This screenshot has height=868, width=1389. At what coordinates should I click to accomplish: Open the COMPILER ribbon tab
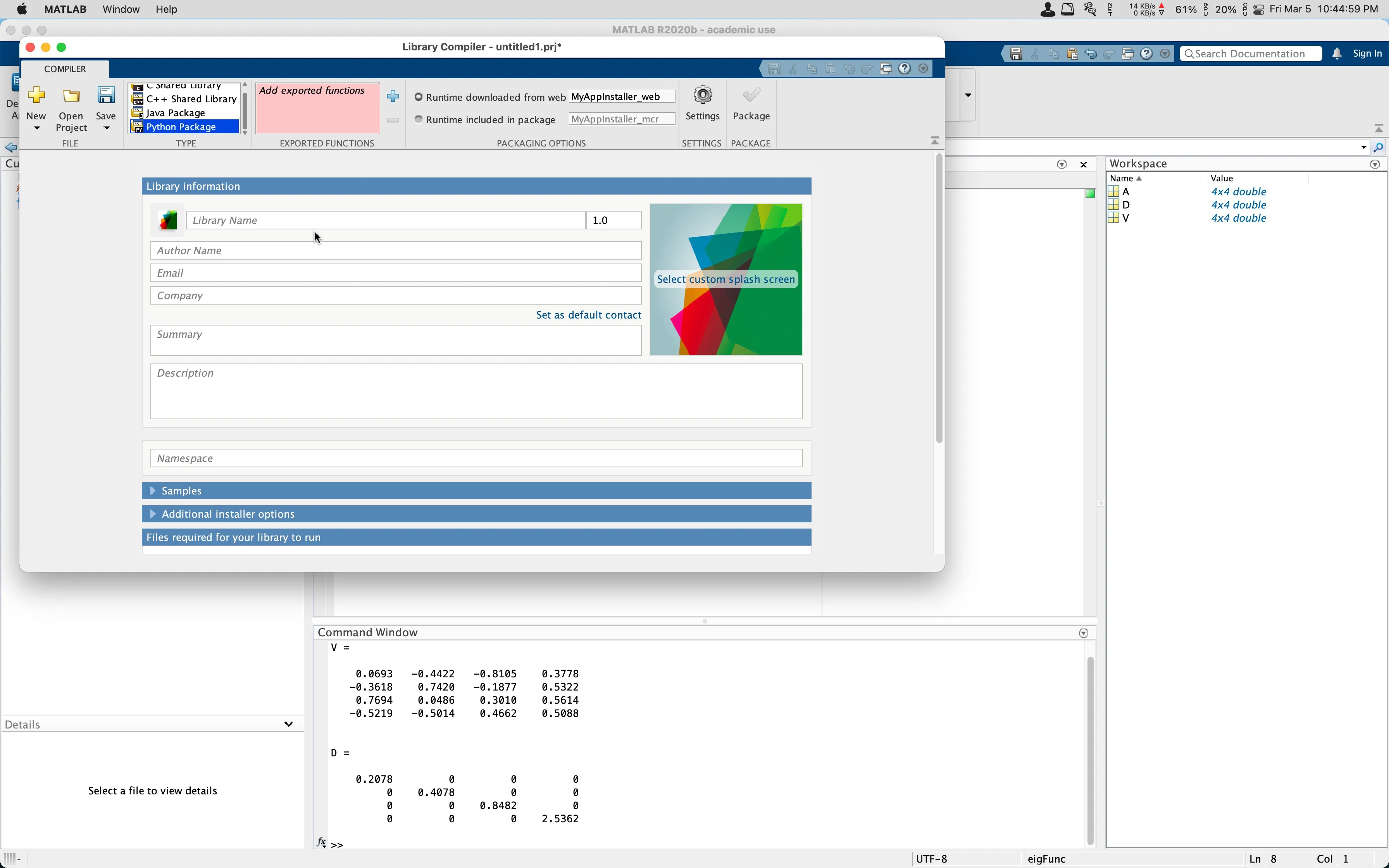point(65,68)
